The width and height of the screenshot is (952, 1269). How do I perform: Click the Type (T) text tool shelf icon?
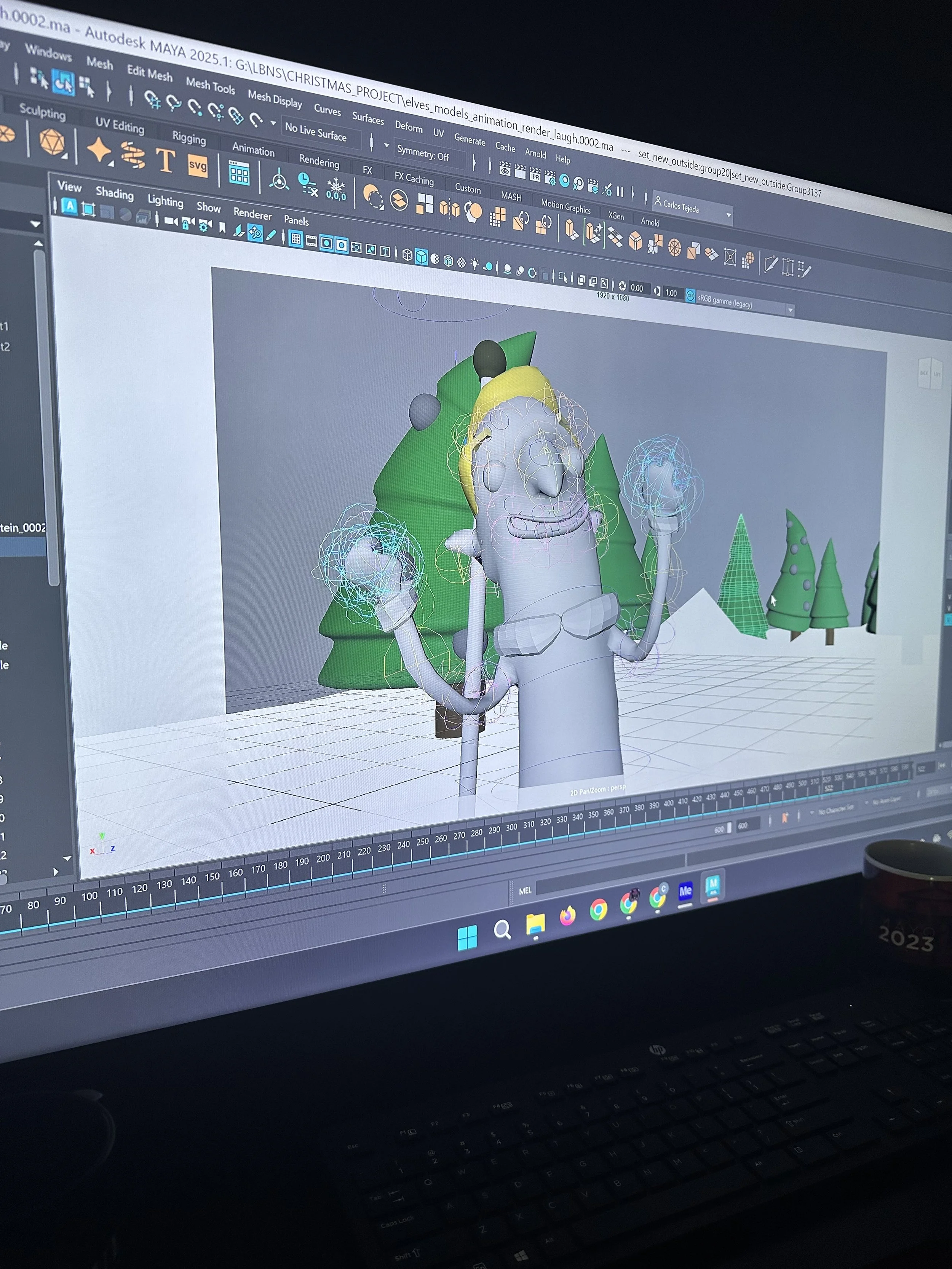click(165, 160)
